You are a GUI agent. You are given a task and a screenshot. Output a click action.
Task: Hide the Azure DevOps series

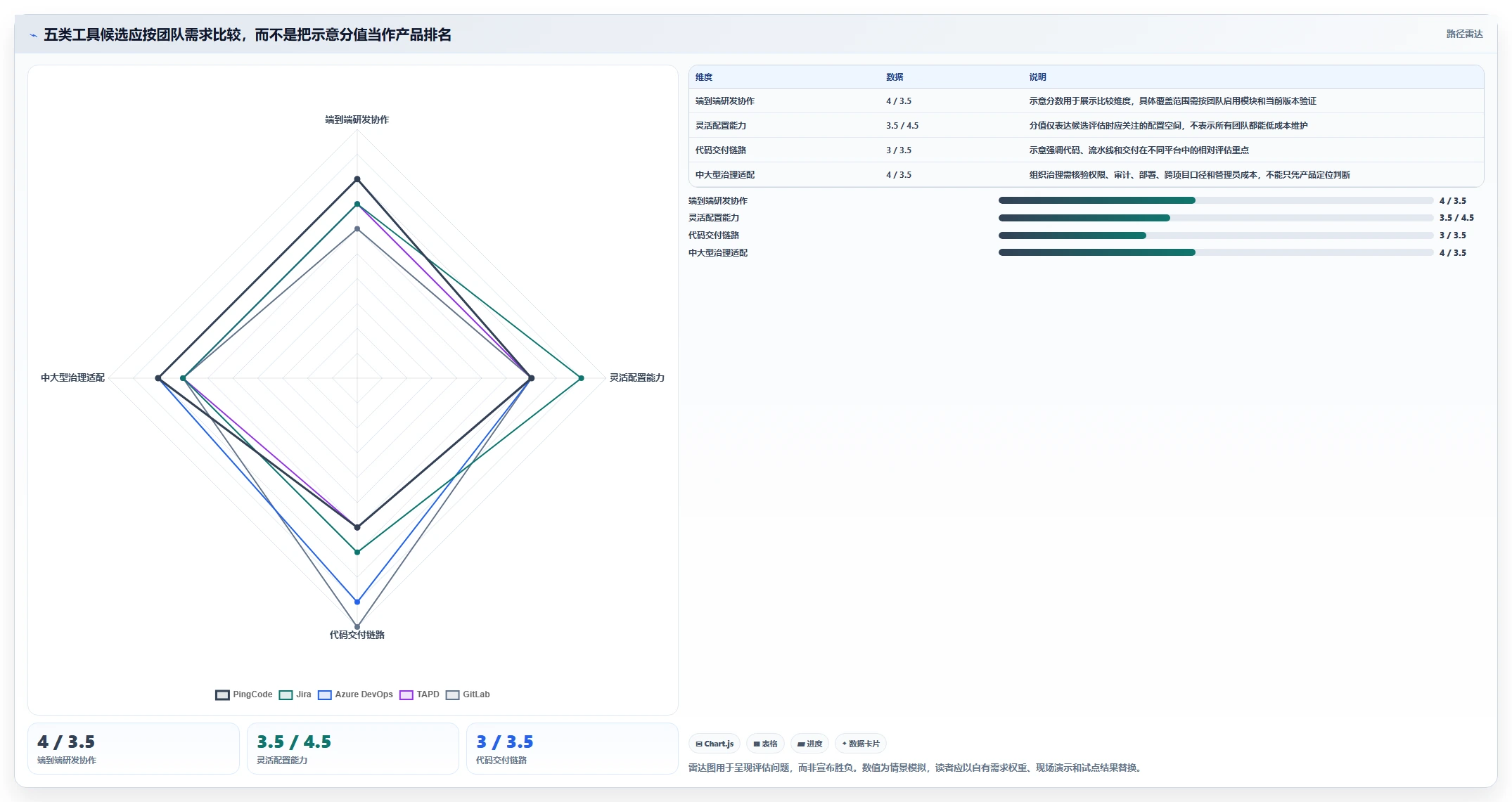[x=355, y=694]
